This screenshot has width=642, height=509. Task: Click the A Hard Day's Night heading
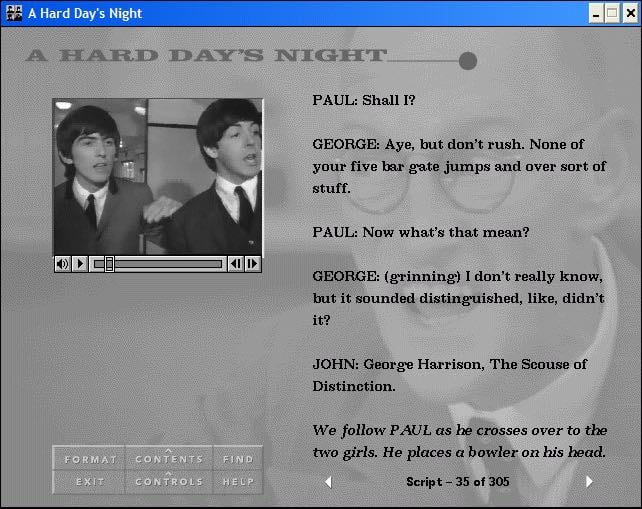click(206, 55)
